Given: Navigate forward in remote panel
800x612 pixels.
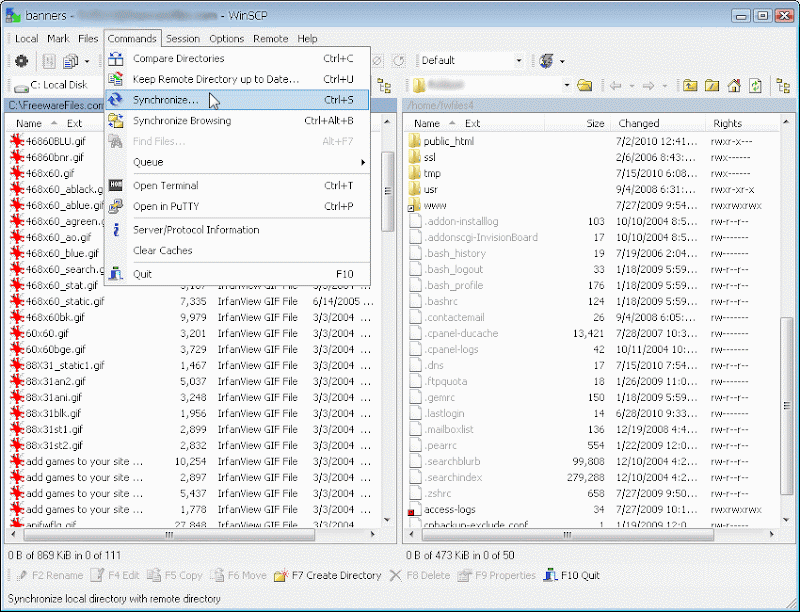Looking at the screenshot, I should [648, 86].
